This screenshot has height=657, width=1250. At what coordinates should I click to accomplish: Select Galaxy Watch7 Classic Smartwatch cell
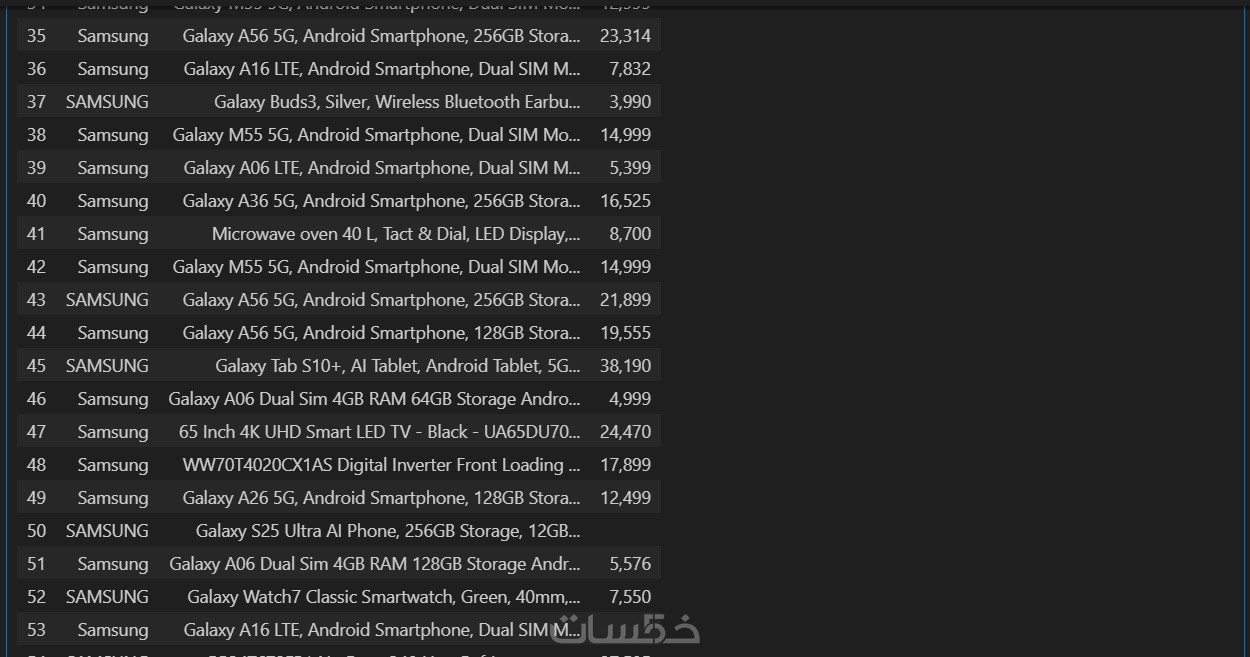pos(383,597)
